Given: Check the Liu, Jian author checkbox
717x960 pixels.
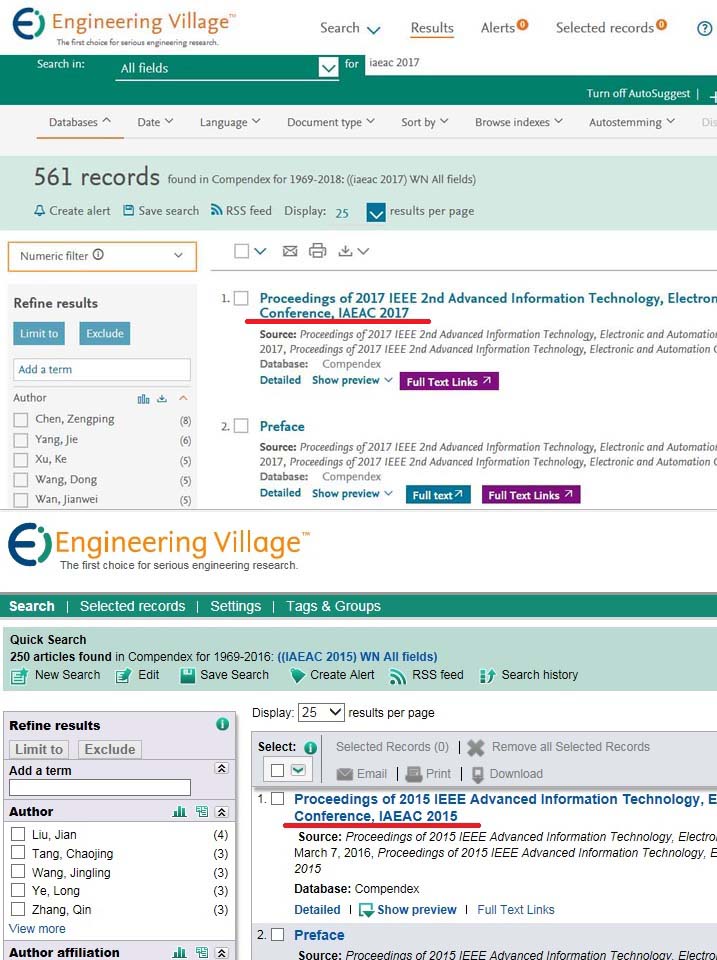Looking at the screenshot, I should (x=18, y=834).
